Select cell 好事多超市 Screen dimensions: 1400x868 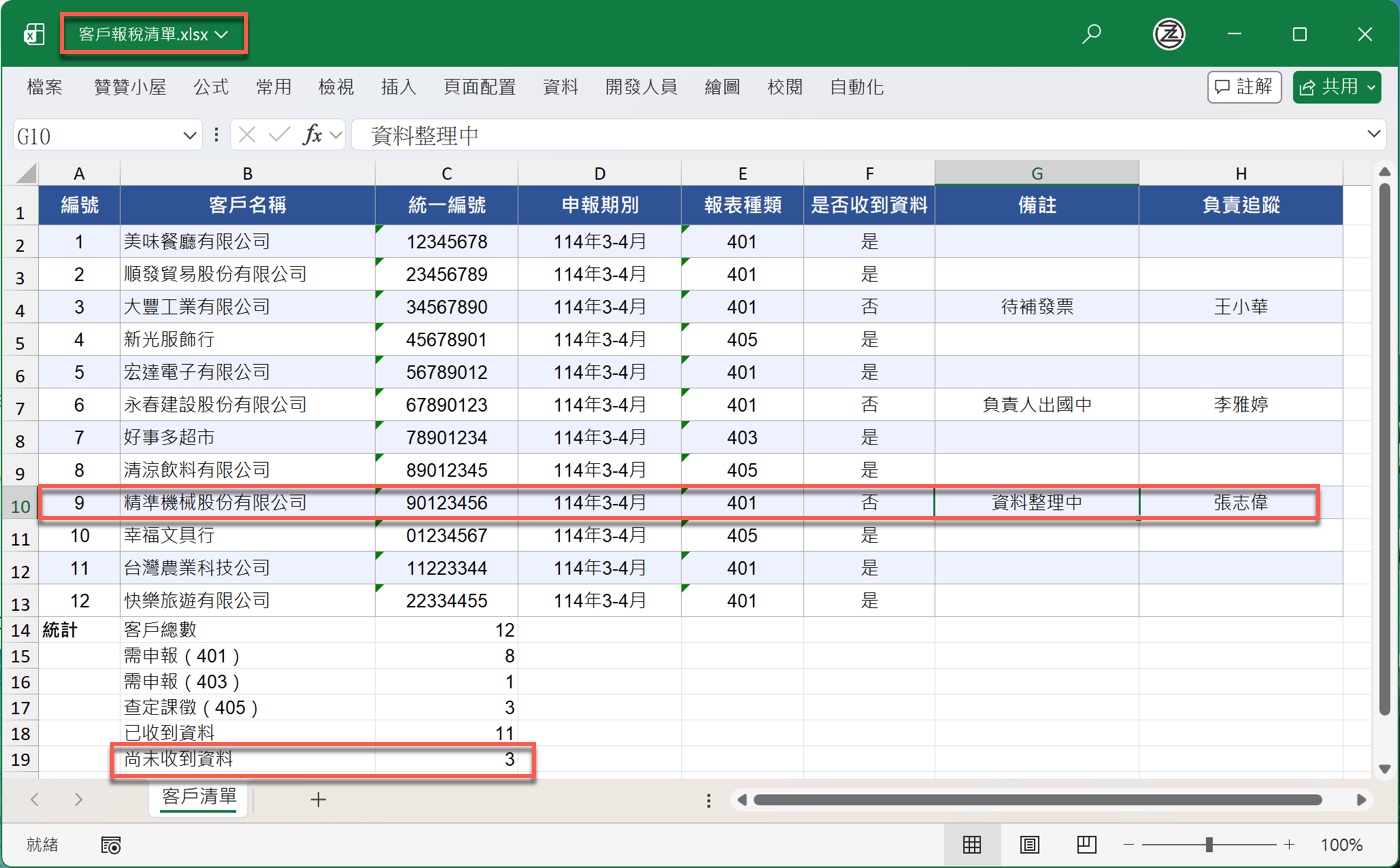[248, 437]
